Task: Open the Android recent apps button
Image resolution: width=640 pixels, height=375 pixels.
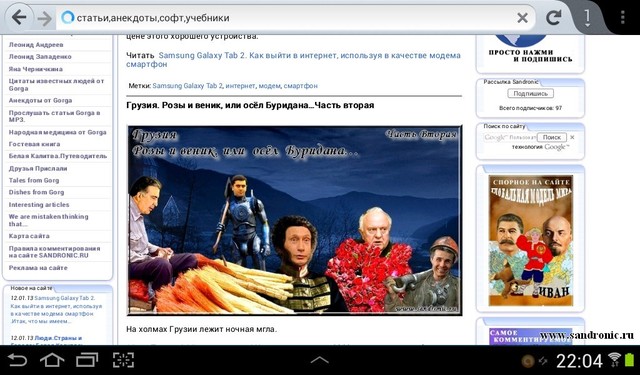Action: (x=87, y=360)
